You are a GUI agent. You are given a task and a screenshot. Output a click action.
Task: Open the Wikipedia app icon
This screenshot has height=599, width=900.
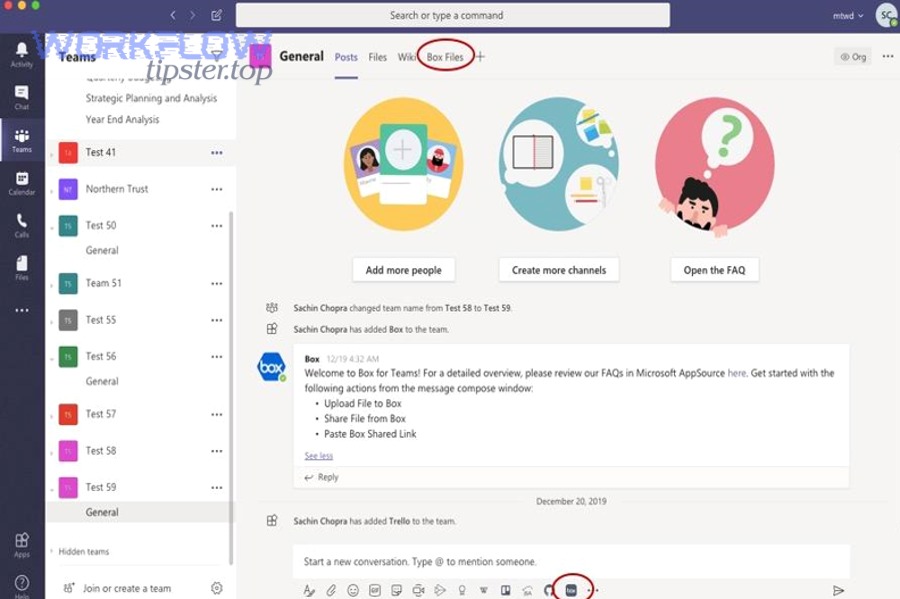[484, 590]
